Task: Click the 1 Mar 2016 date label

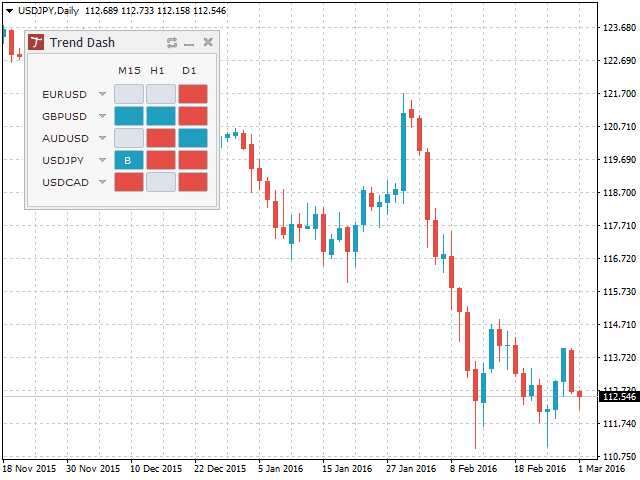Action: (601, 469)
